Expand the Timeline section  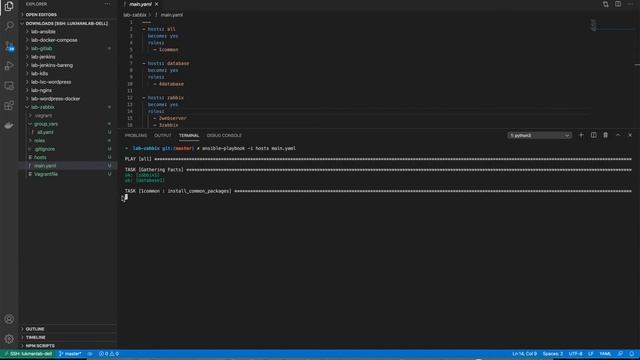click(67, 337)
